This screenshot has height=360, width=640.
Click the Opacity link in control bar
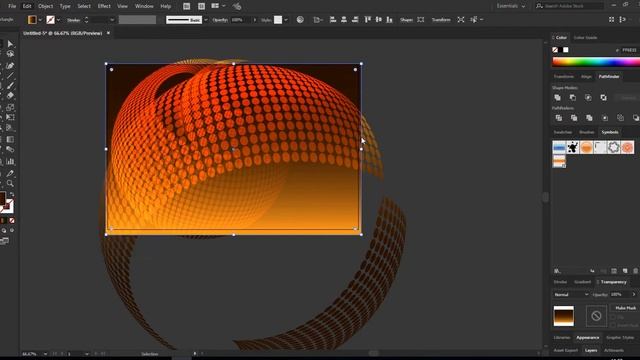[220, 20]
